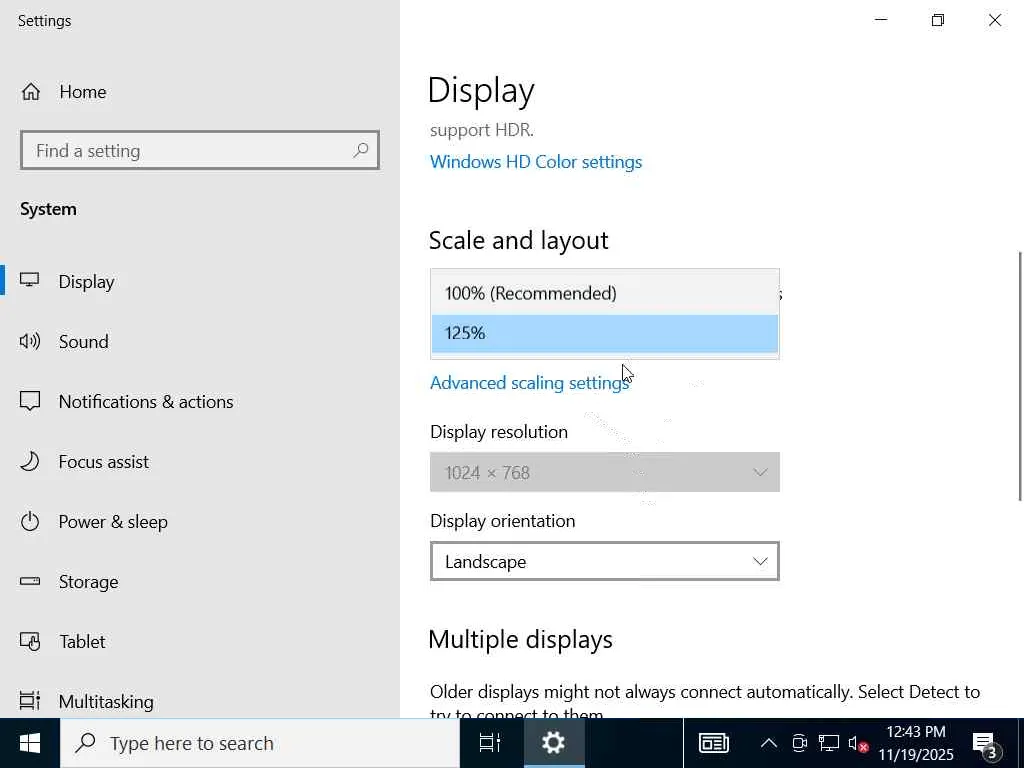Choose the 125% scale option
Screen dimensions: 1024x768
pyautogui.click(x=605, y=333)
